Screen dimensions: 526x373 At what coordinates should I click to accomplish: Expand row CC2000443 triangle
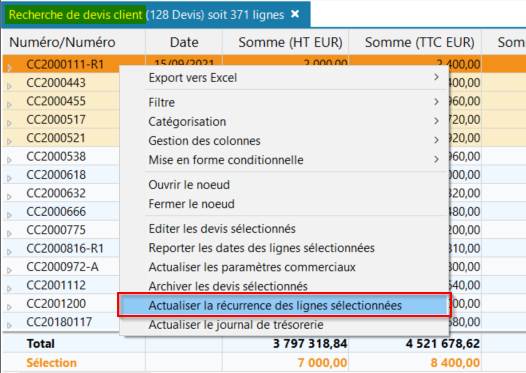pos(9,87)
